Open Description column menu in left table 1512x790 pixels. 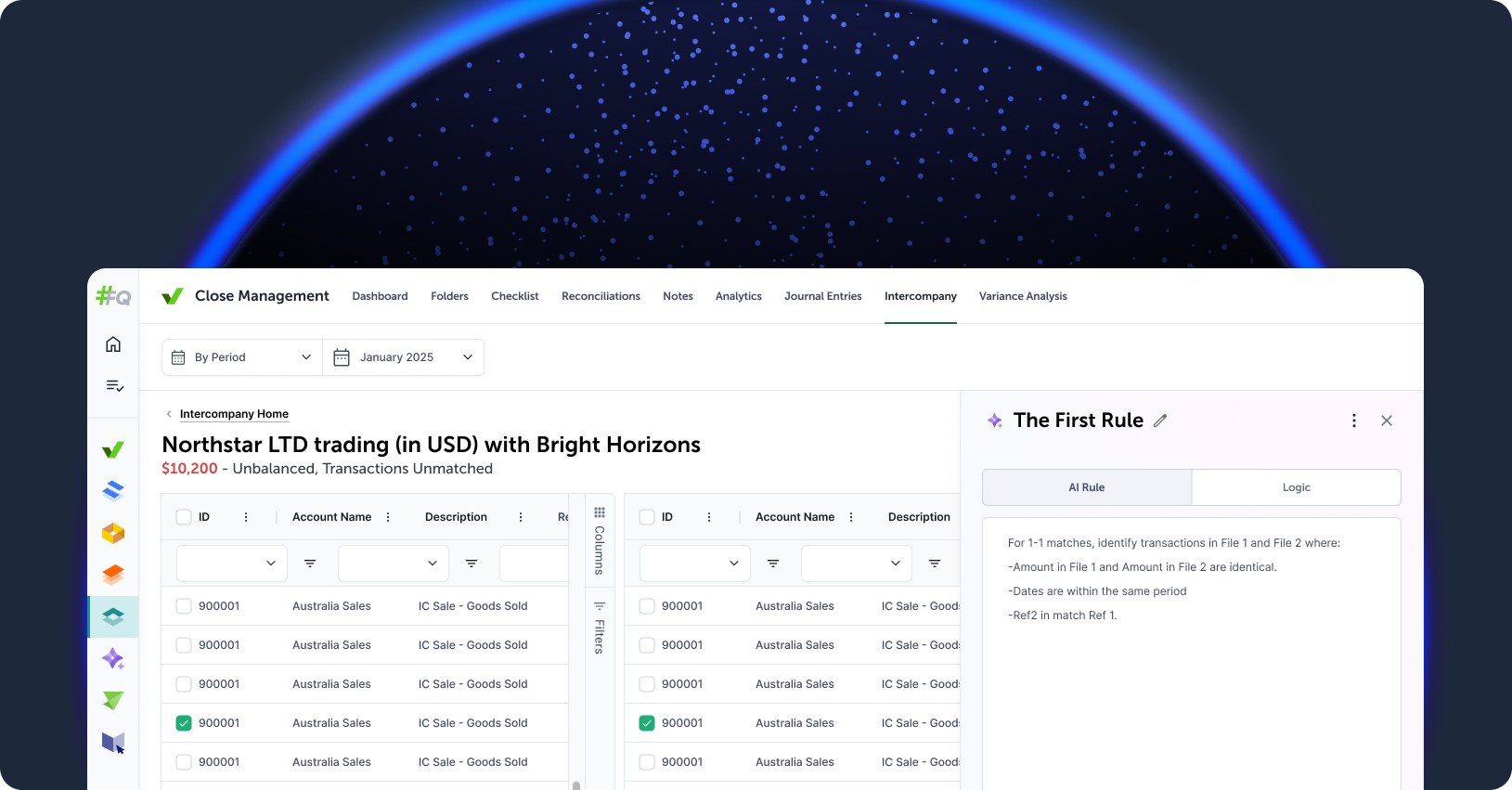[521, 517]
